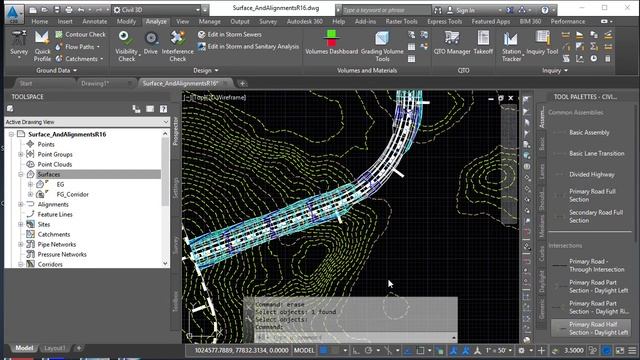Switch to the Home ribbon tab
Image resolution: width=640 pixels, height=360 pixels.
click(x=40, y=22)
